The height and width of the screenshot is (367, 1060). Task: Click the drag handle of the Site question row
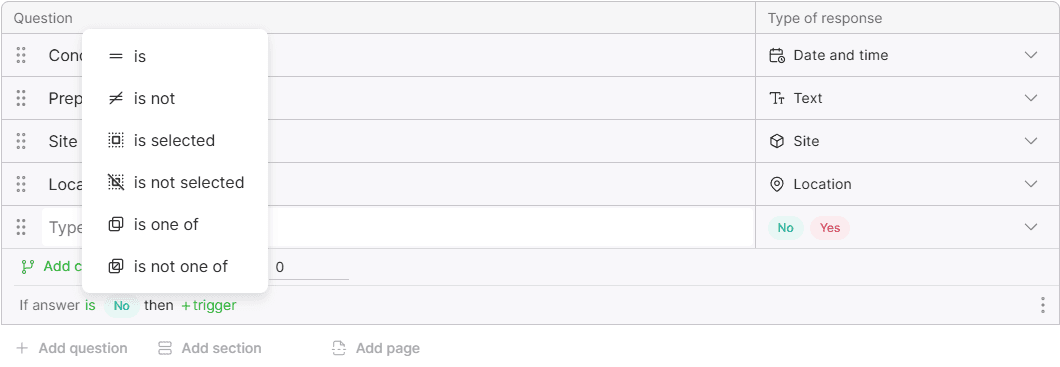tap(21, 141)
